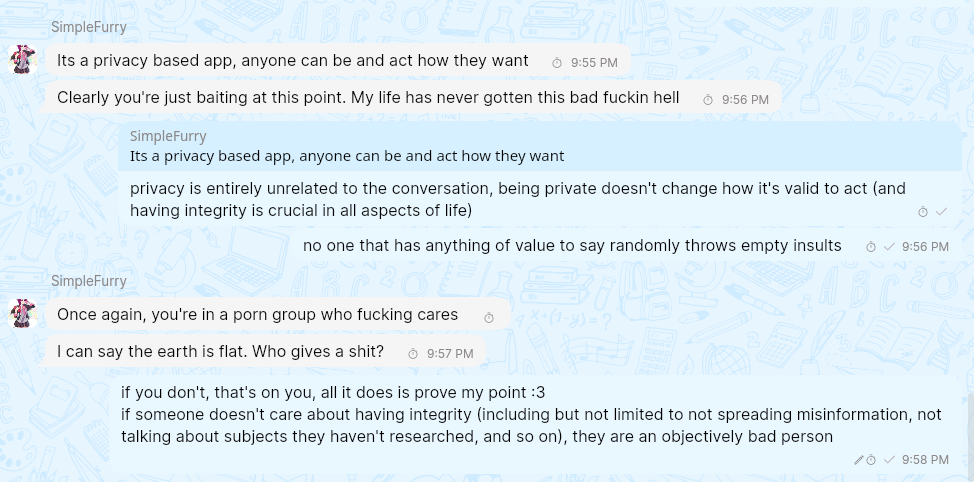Click the sent checkmark next to 9:58 PM
This screenshot has width=974, height=482.
coord(889,460)
